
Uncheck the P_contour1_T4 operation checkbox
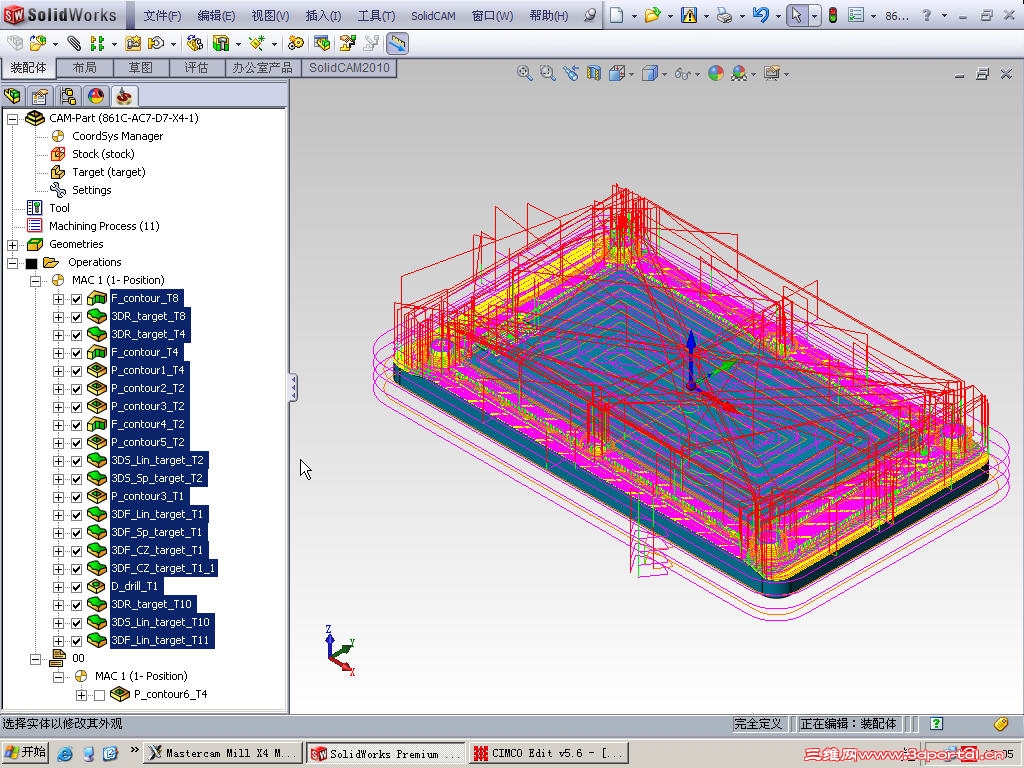coord(76,371)
